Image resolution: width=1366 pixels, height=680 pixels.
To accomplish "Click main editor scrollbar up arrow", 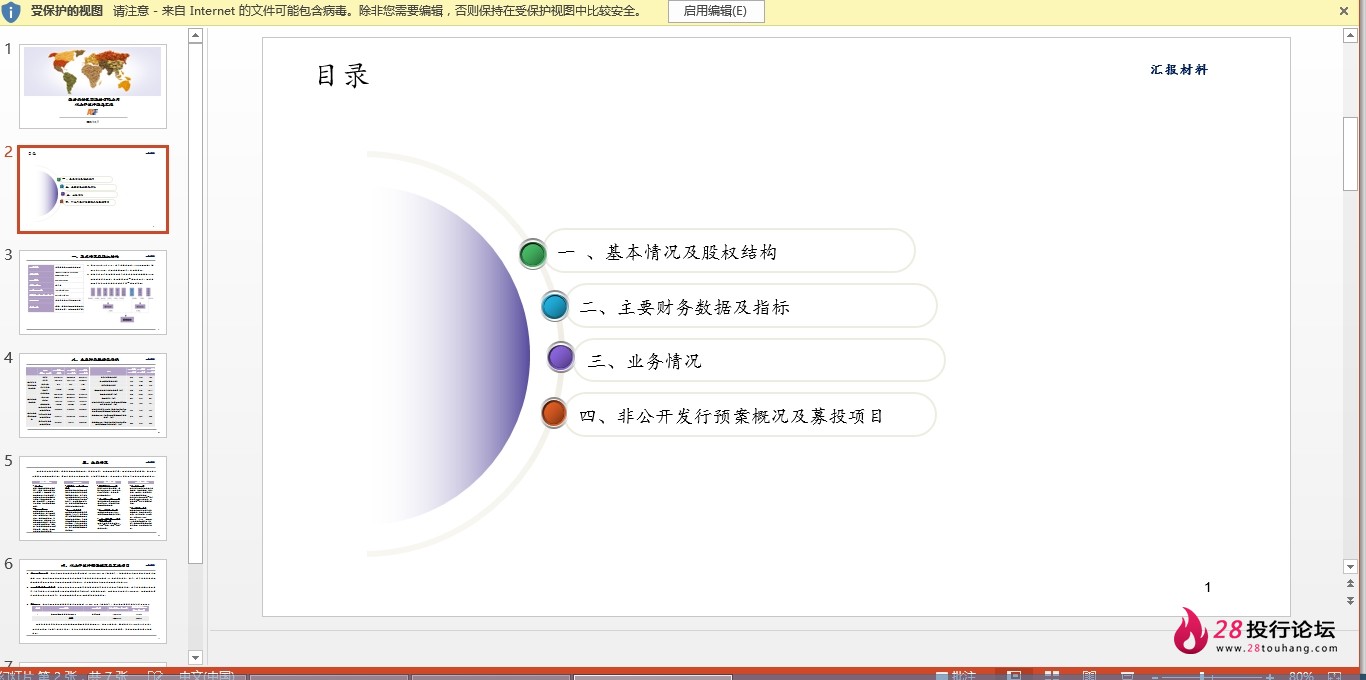I will [1350, 35].
